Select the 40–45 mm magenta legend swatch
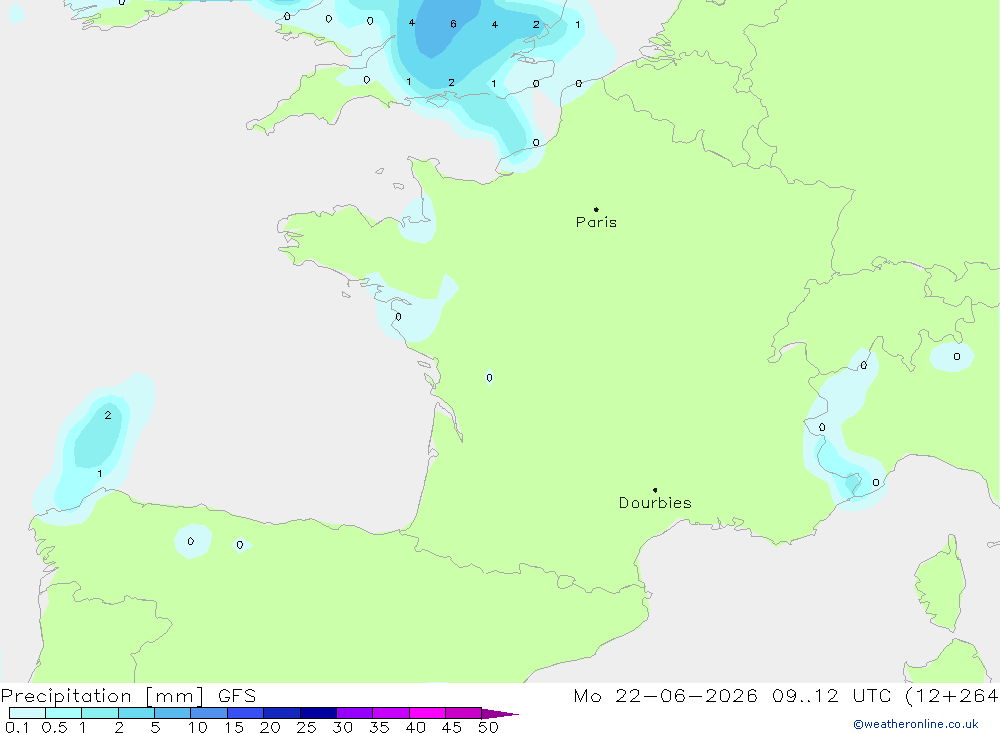The height and width of the screenshot is (733, 1000). click(427, 713)
